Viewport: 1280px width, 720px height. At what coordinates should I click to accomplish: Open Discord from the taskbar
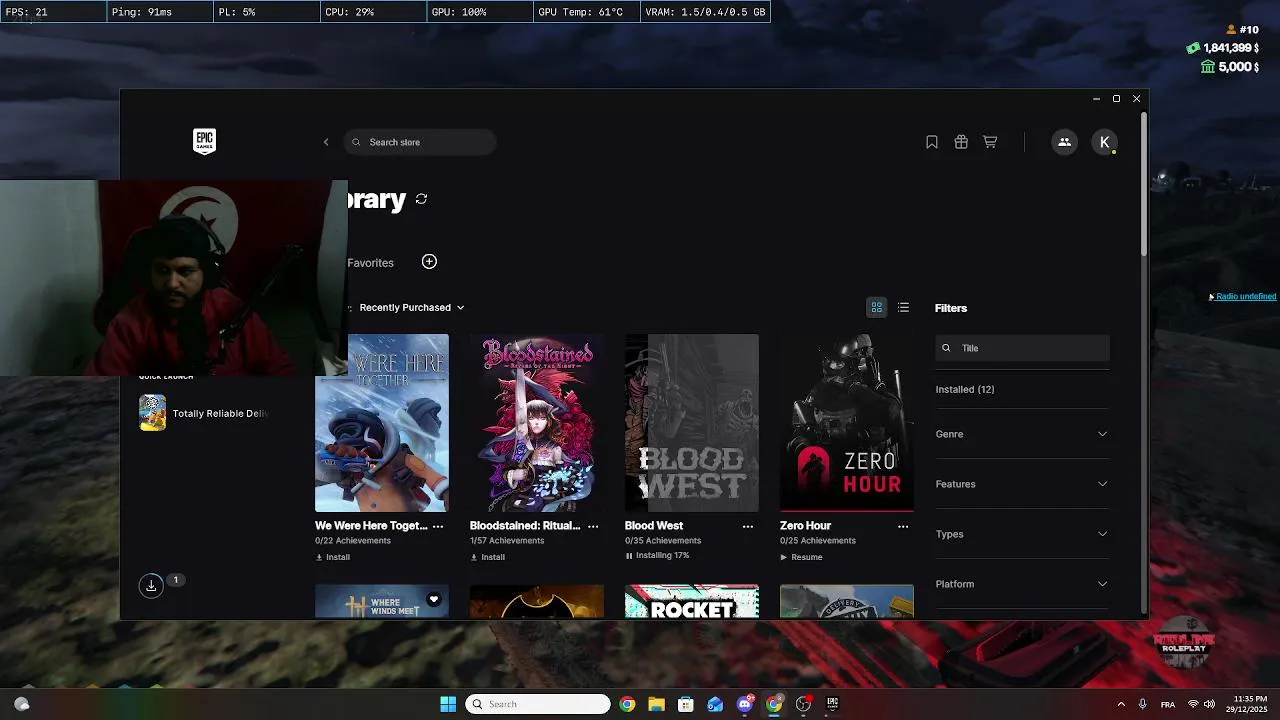click(745, 704)
